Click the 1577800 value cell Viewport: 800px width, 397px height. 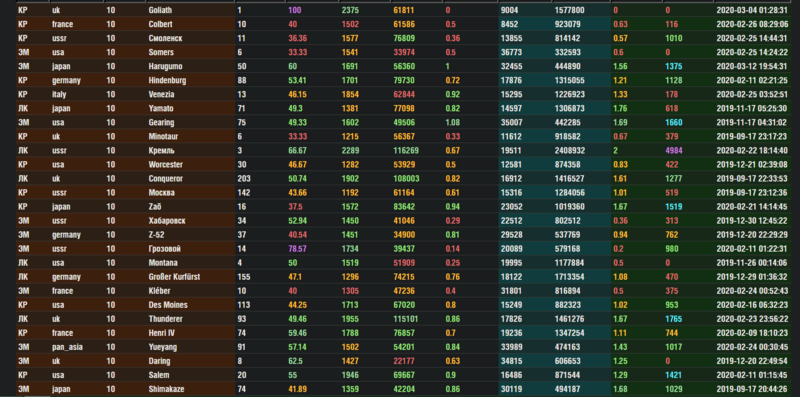(569, 10)
